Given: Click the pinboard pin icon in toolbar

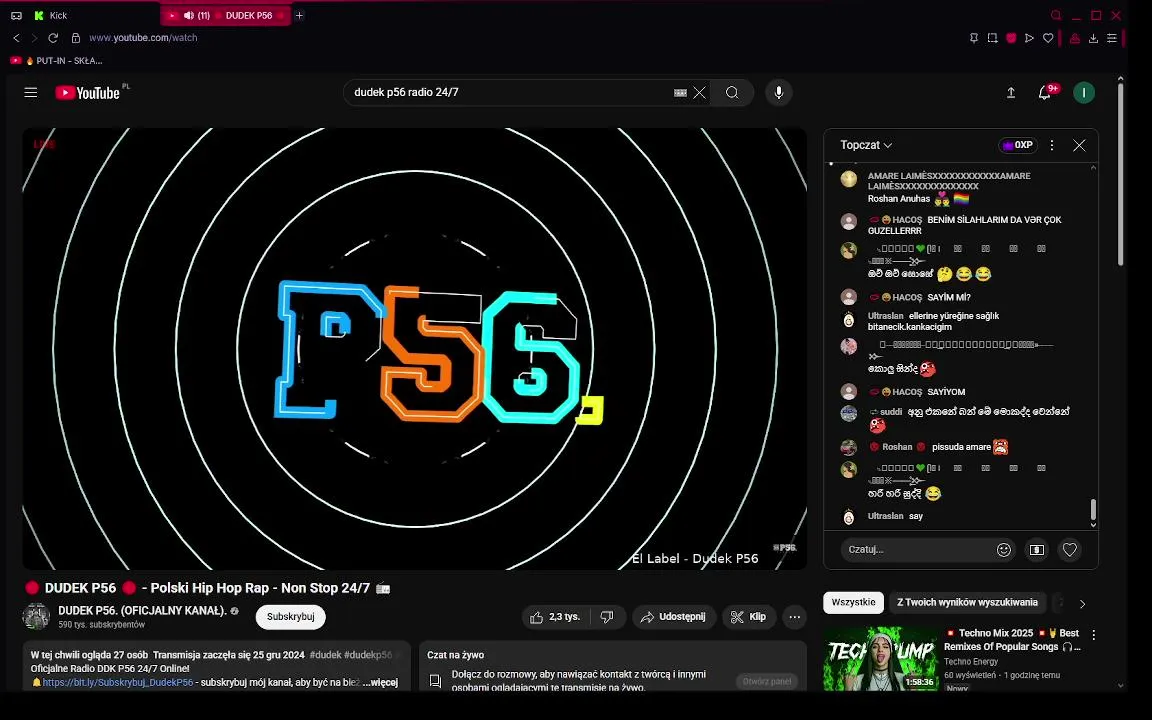Looking at the screenshot, I should pos(973,38).
